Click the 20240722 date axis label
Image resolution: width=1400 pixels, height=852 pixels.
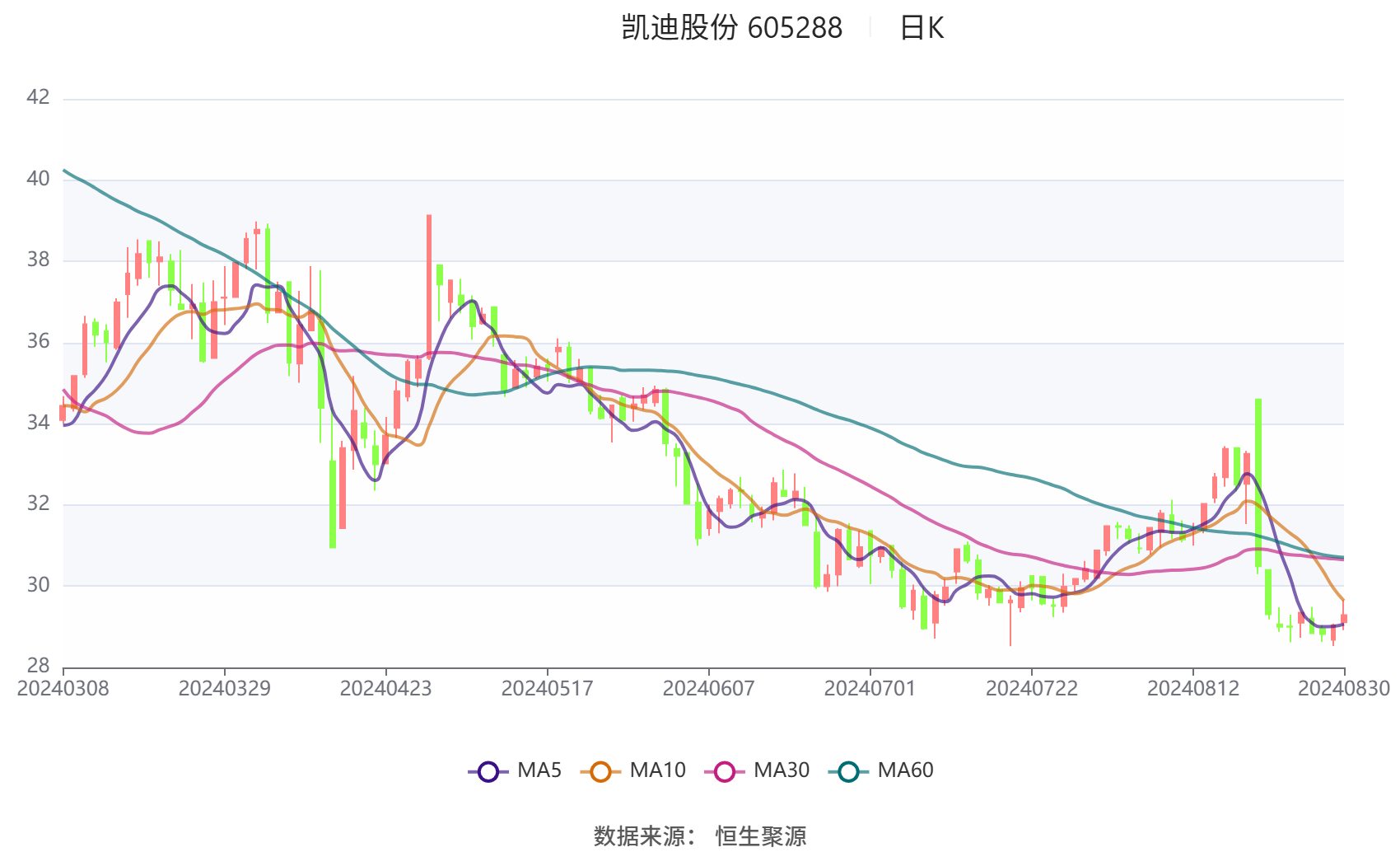click(1031, 689)
